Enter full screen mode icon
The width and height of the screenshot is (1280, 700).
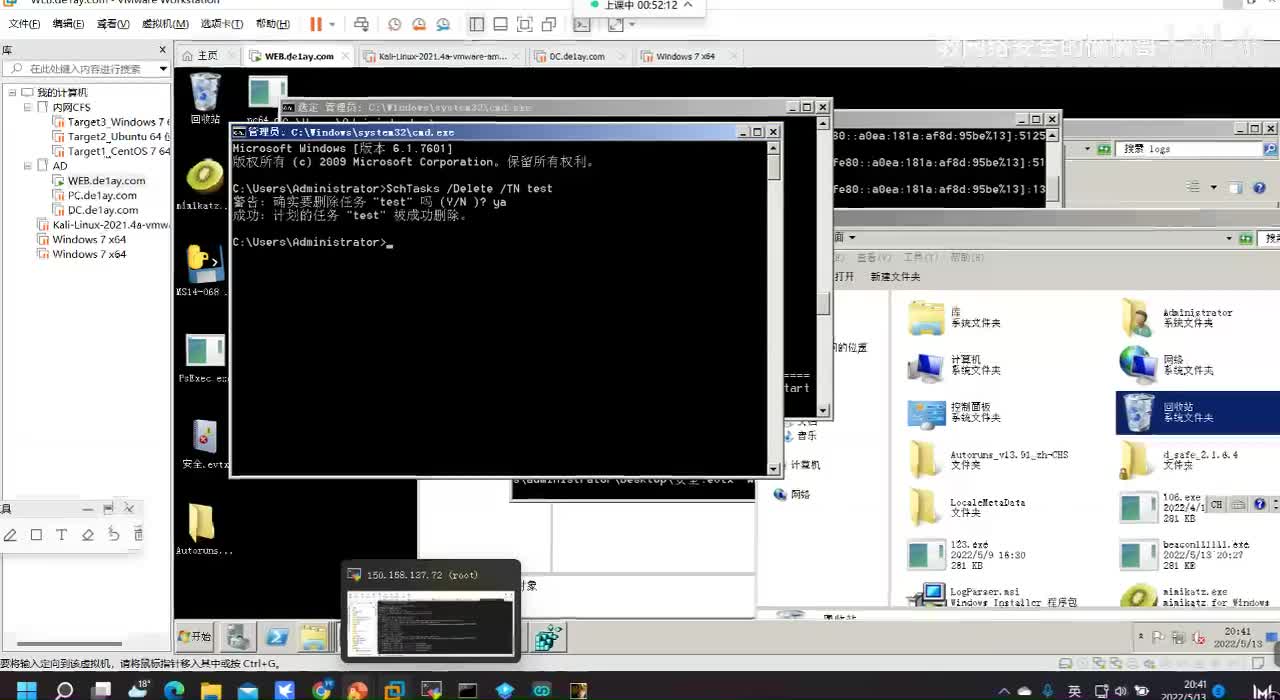(x=524, y=24)
